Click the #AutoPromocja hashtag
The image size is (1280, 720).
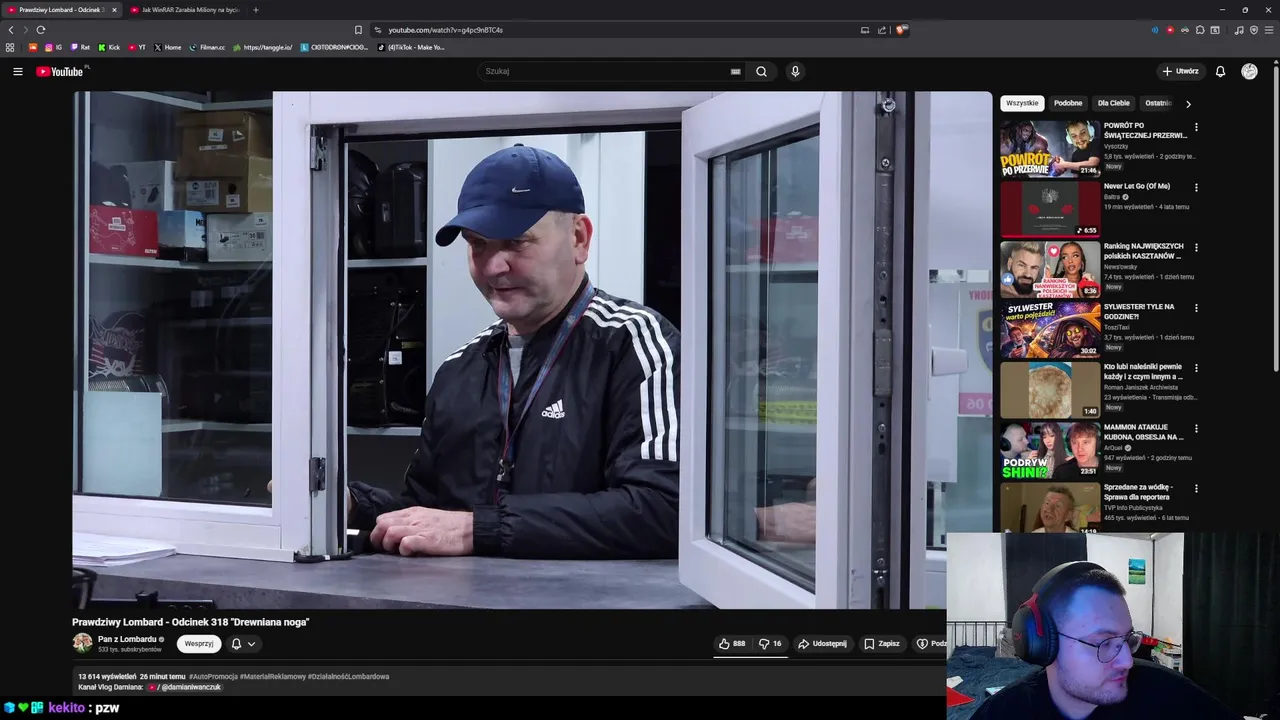pos(213,676)
